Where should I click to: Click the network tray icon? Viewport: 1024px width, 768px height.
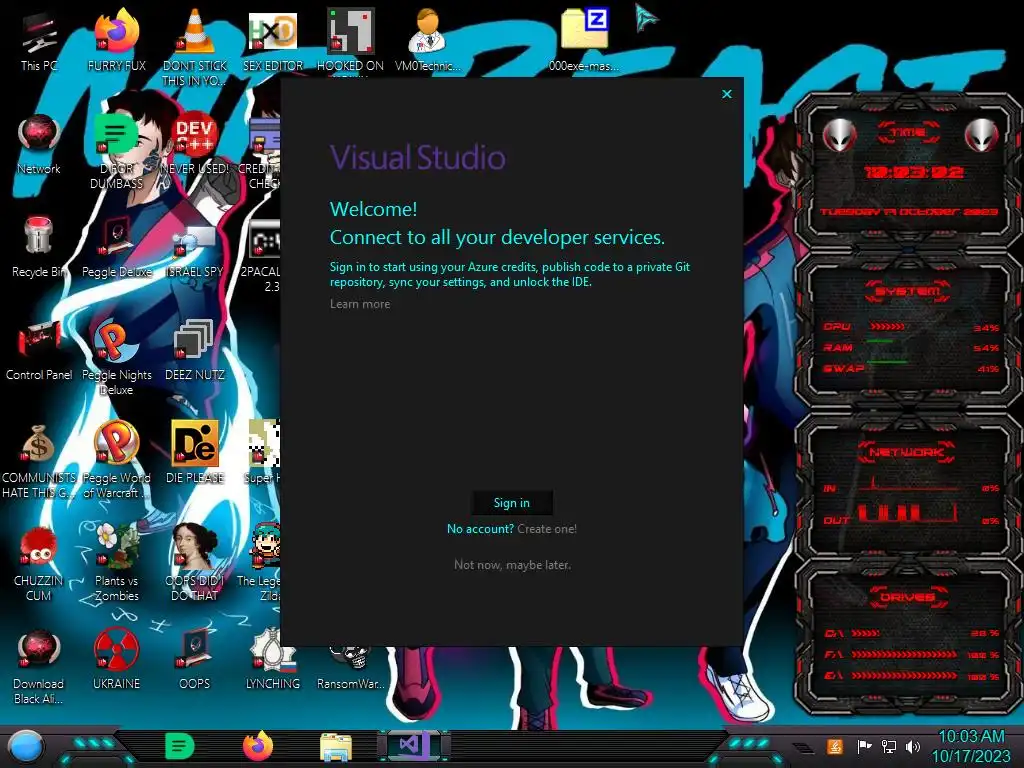click(889, 746)
